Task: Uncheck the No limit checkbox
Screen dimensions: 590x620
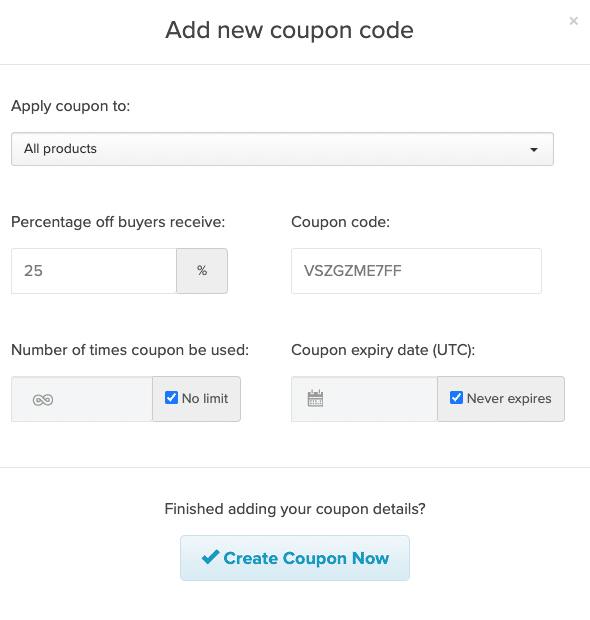Action: coord(171,397)
